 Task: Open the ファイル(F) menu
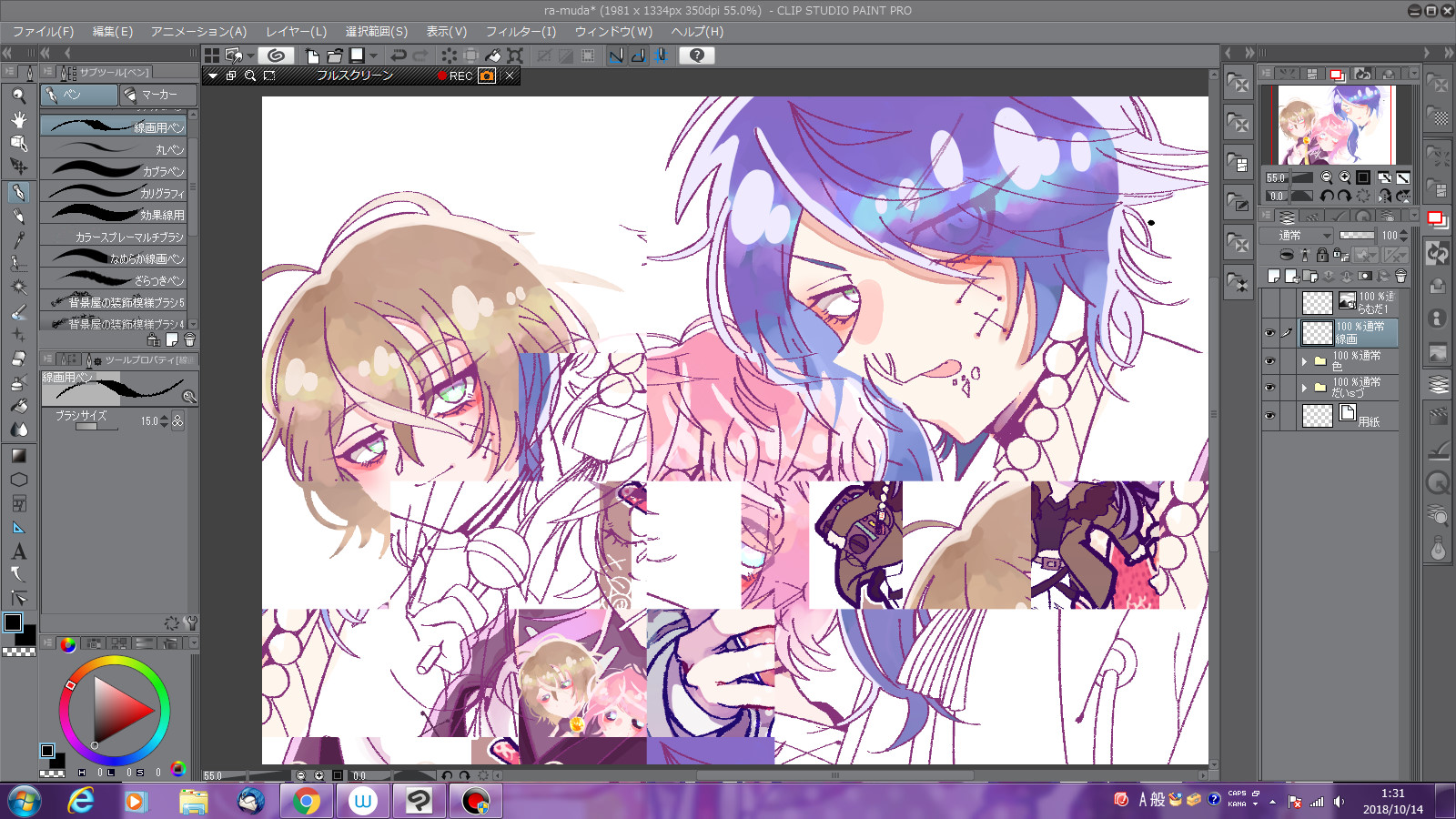[x=43, y=31]
